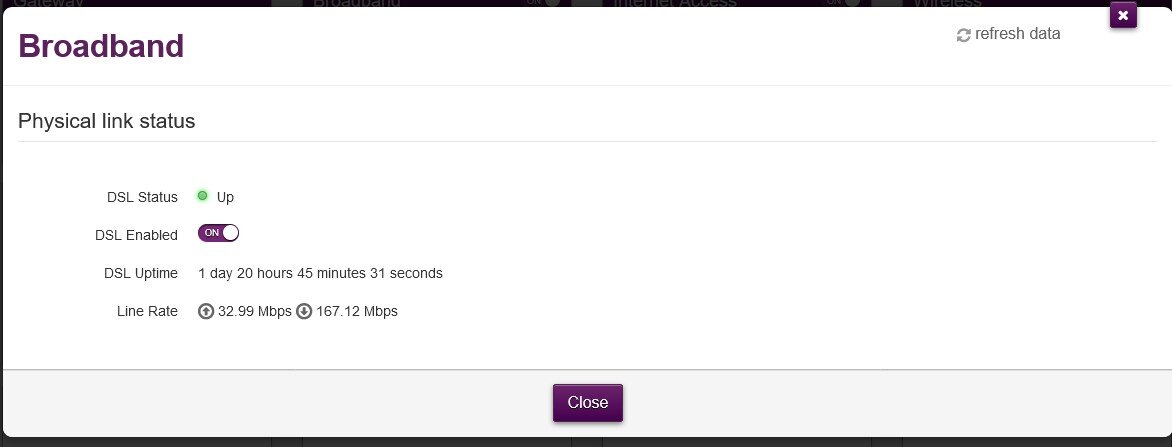Click the Line Rate field label
This screenshot has height=447, width=1172.
[147, 311]
